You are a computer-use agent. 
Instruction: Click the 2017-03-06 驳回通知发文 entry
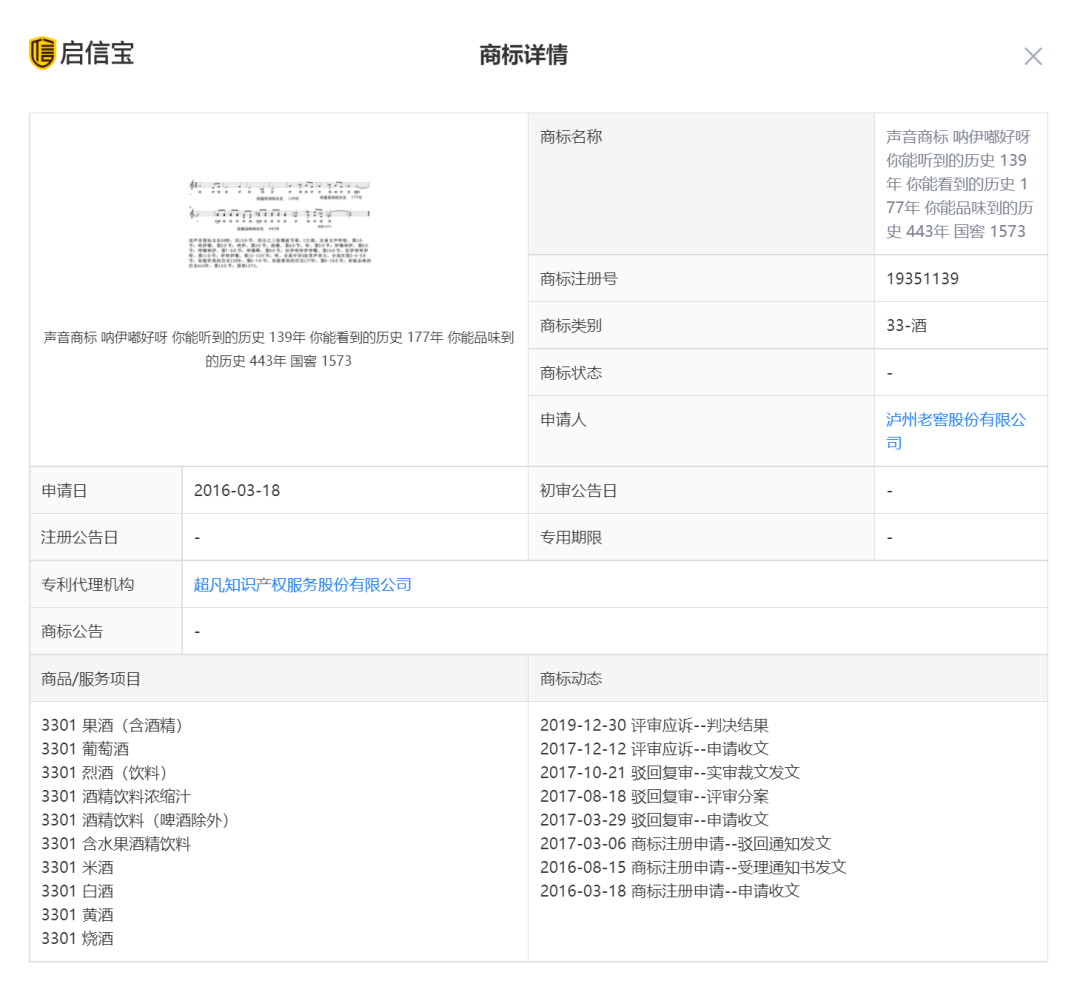[685, 844]
